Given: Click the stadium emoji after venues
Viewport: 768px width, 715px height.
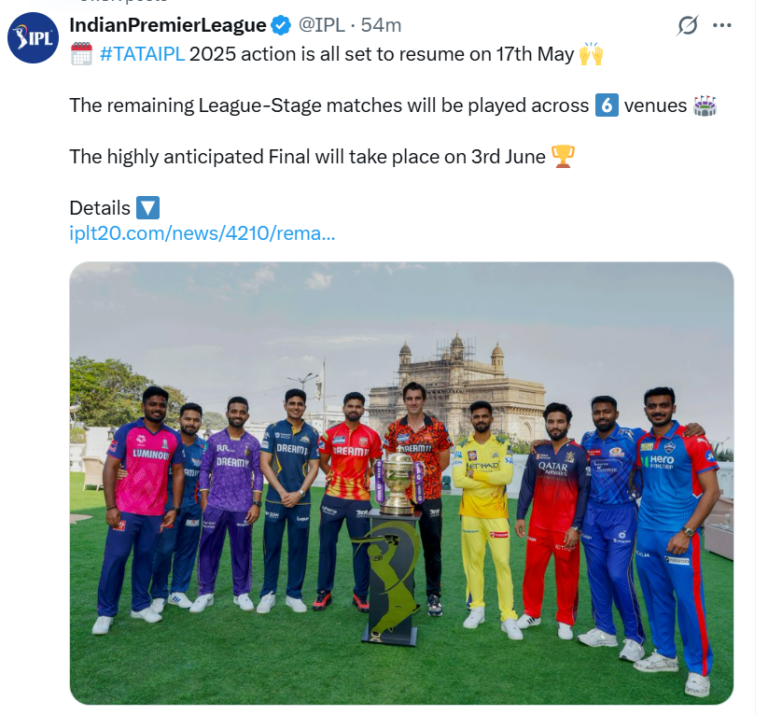Looking at the screenshot, I should (x=705, y=105).
